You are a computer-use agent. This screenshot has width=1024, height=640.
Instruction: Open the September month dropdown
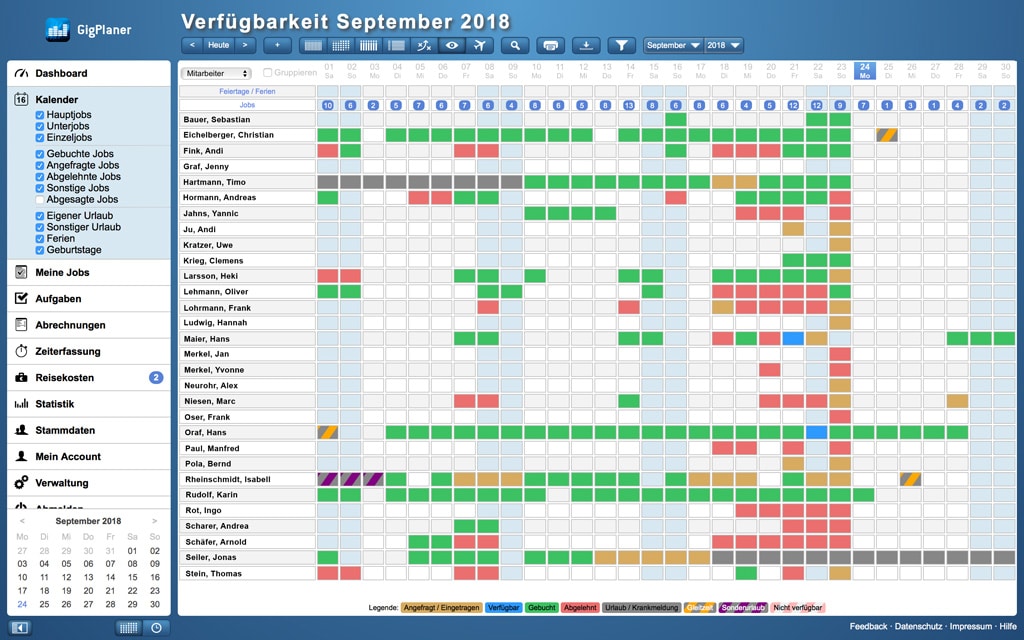pos(672,45)
